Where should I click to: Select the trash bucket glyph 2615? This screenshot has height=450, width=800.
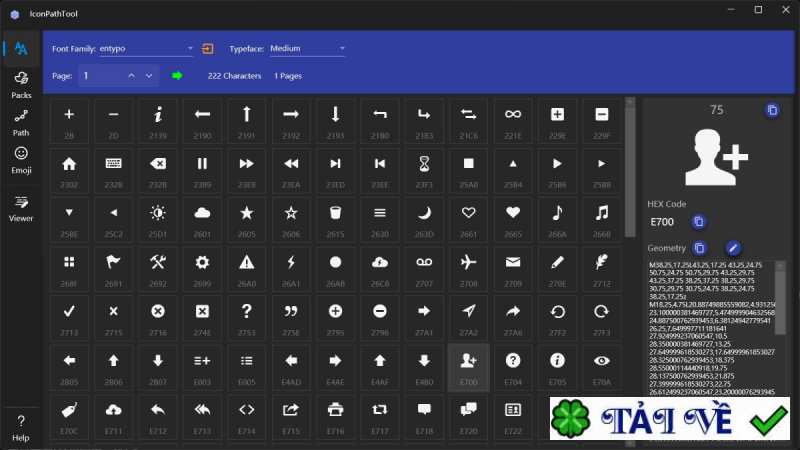(x=335, y=219)
